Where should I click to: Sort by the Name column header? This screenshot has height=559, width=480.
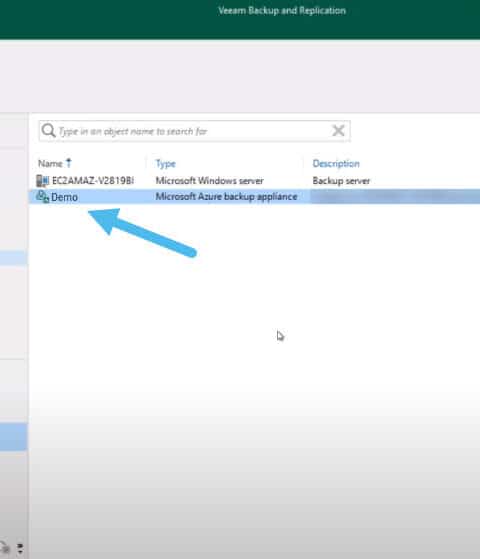point(50,164)
